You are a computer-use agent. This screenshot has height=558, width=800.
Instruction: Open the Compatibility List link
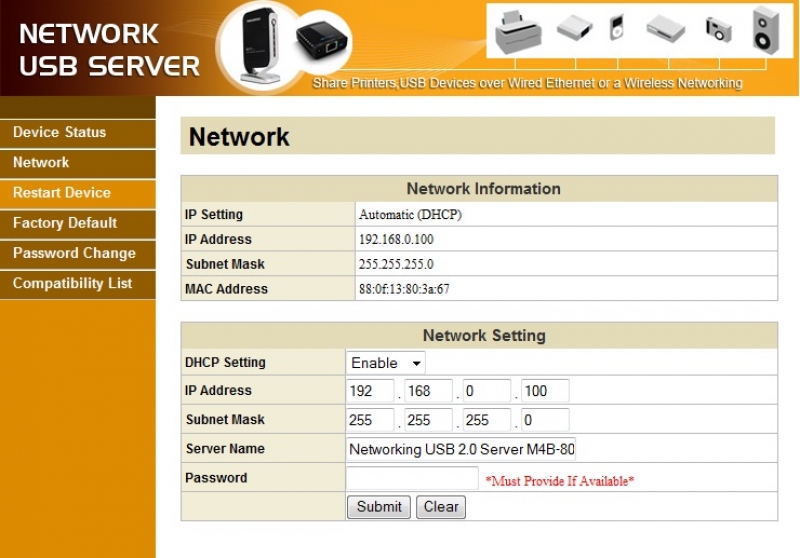point(72,283)
